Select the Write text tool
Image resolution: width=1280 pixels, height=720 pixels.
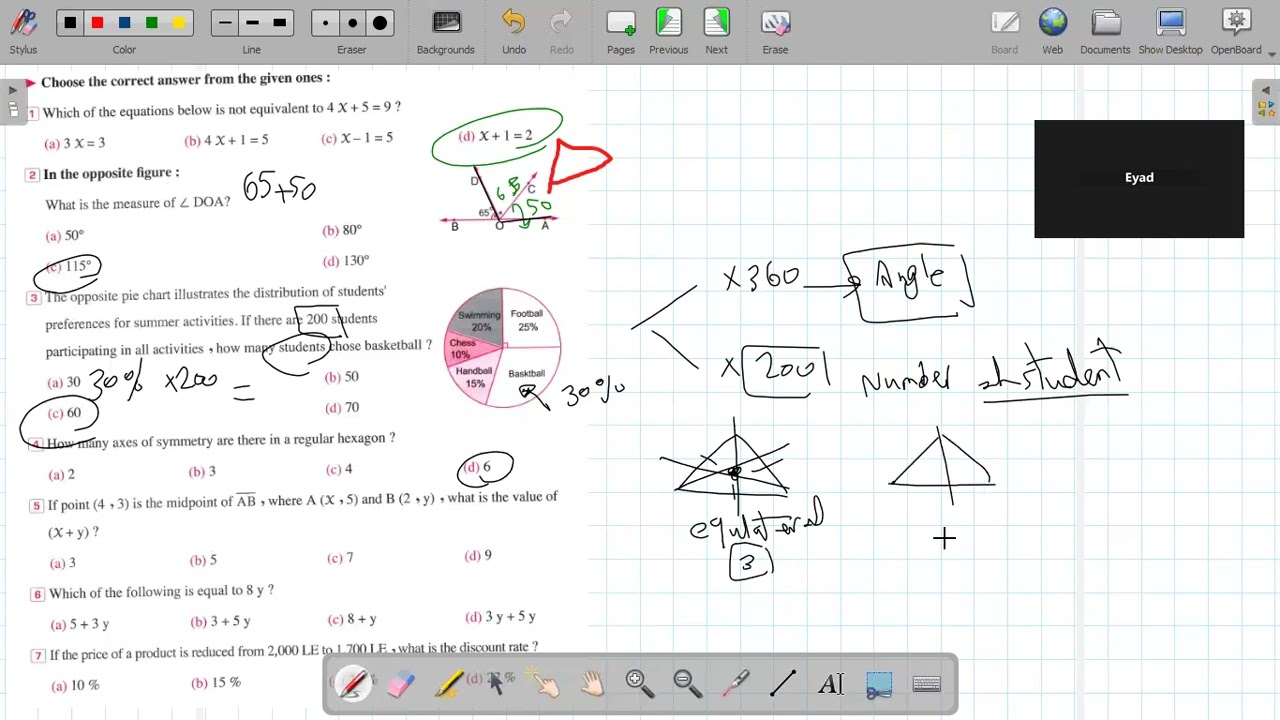click(x=831, y=684)
